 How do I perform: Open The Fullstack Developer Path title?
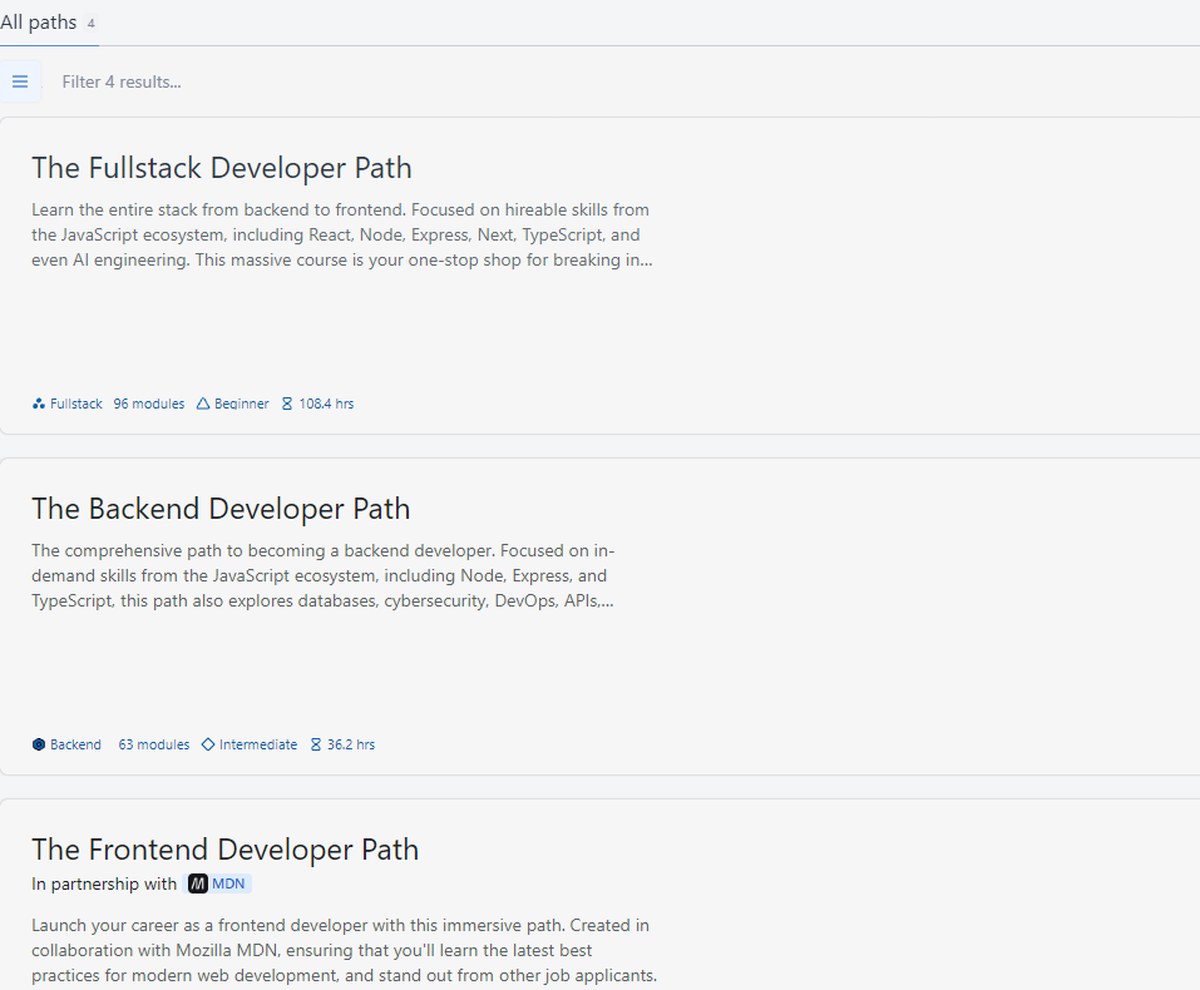tap(221, 167)
